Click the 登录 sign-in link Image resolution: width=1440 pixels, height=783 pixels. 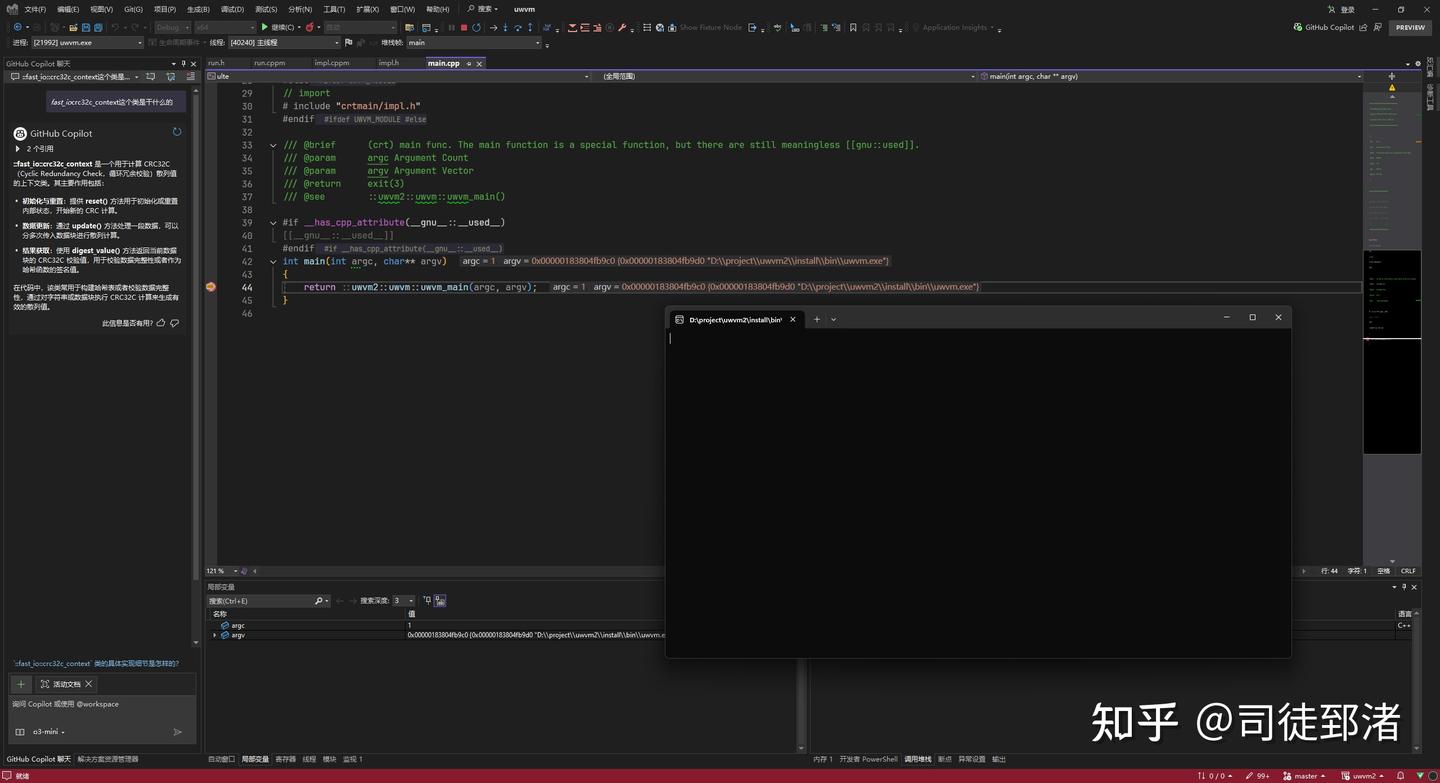point(1348,9)
